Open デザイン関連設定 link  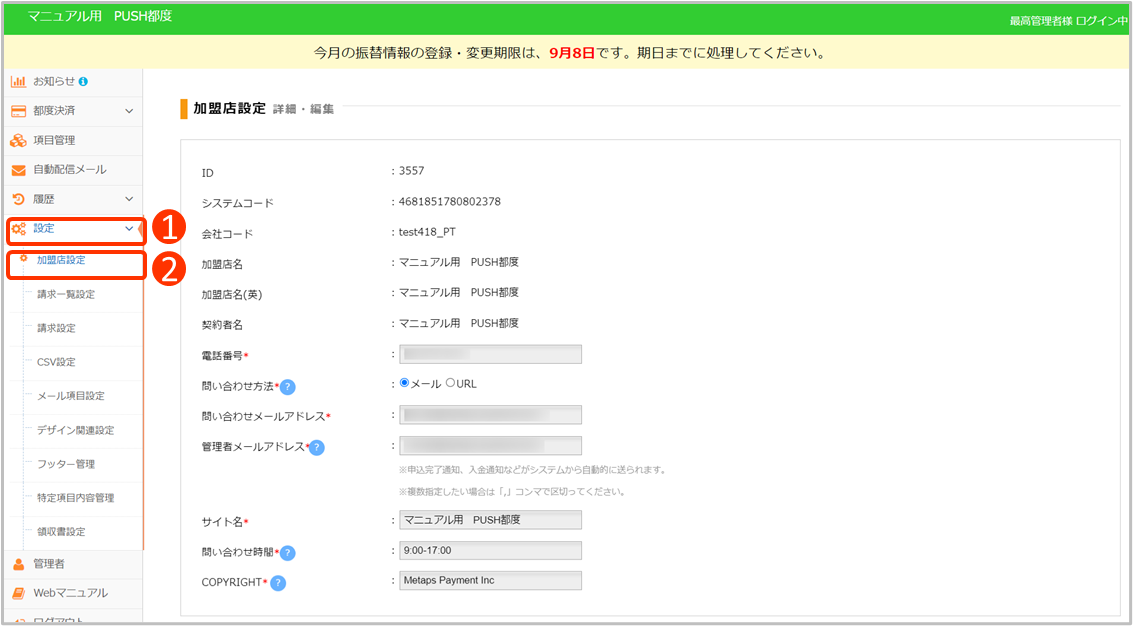[75, 430]
